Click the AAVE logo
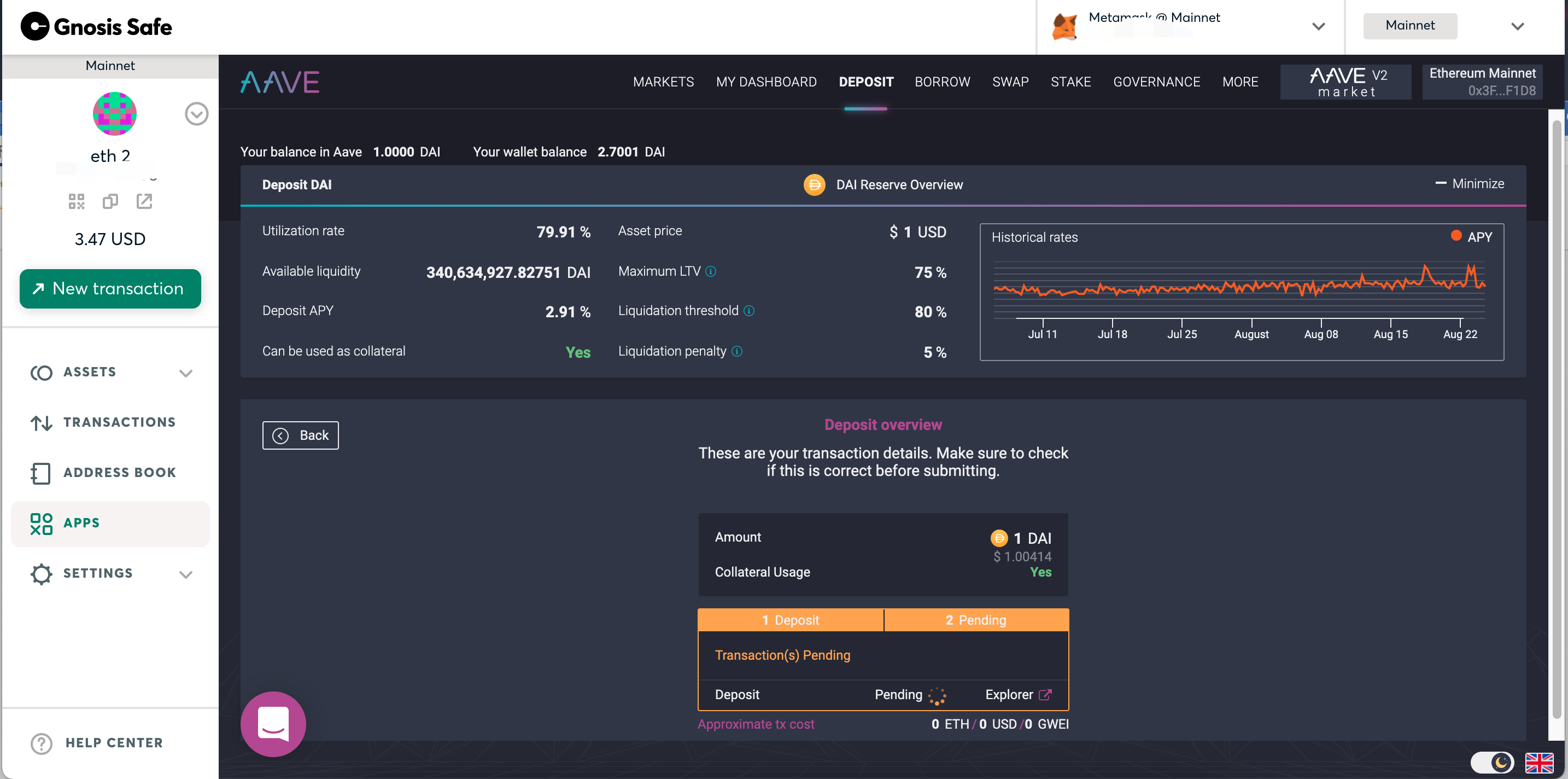 [x=280, y=82]
